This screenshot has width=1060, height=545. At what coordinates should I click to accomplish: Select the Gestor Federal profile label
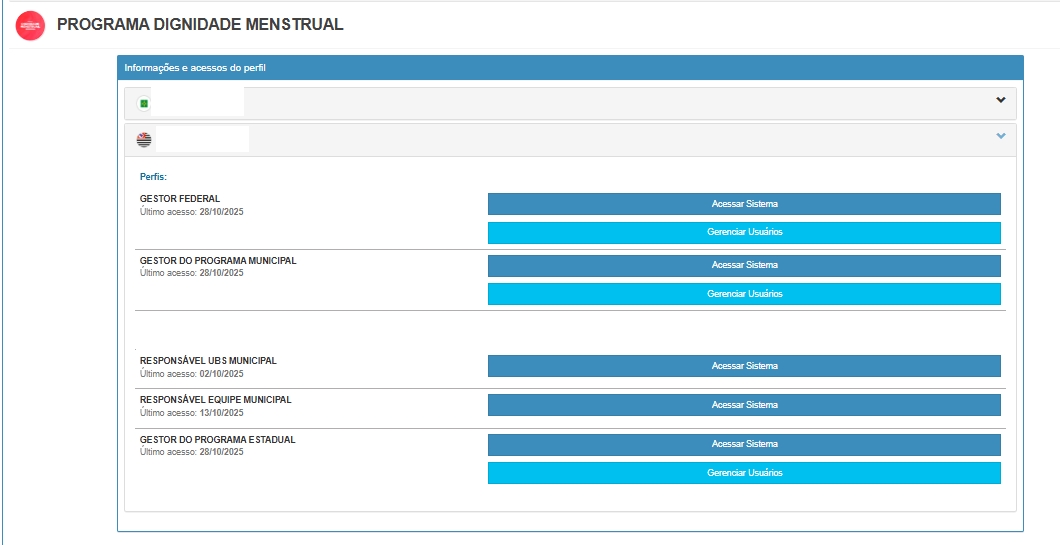coord(180,199)
